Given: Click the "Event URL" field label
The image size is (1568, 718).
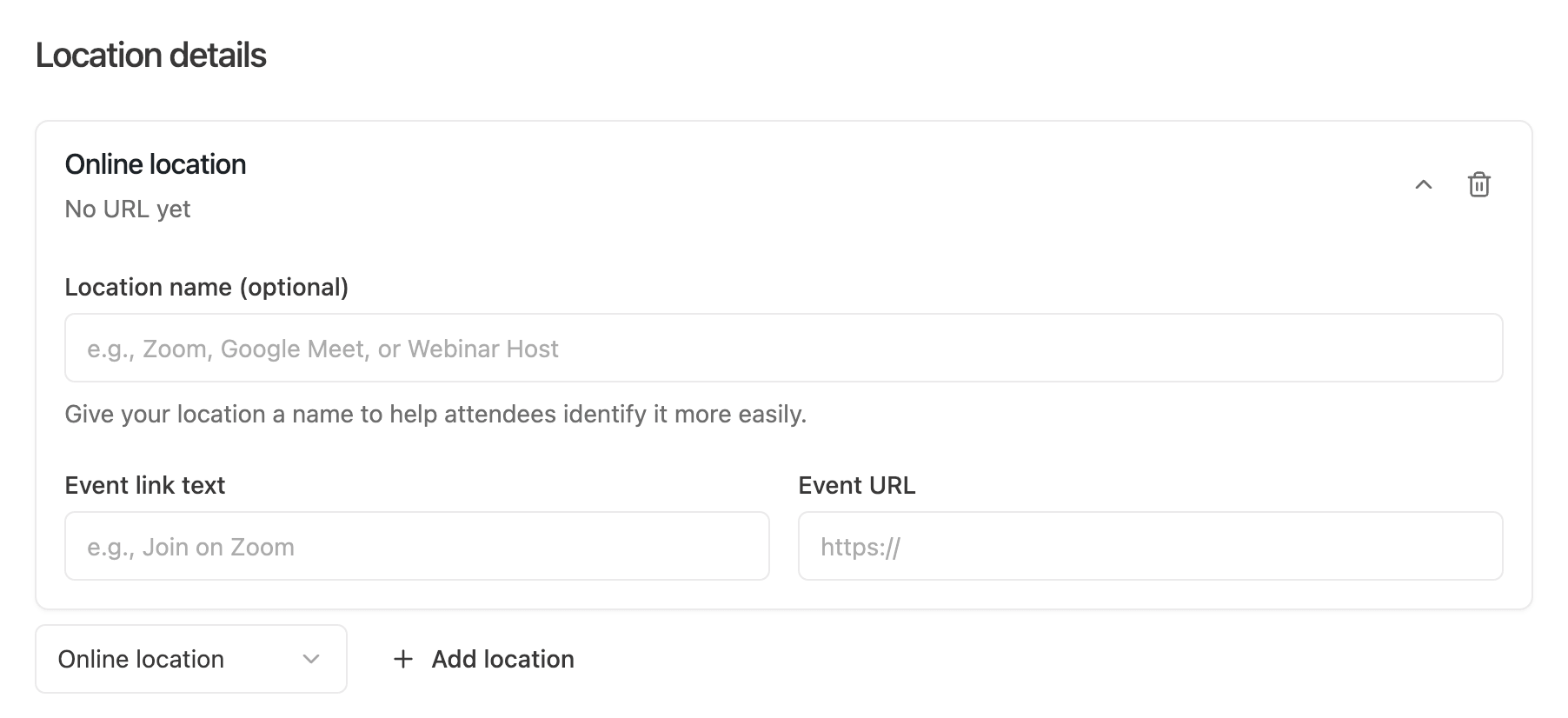Looking at the screenshot, I should [856, 485].
